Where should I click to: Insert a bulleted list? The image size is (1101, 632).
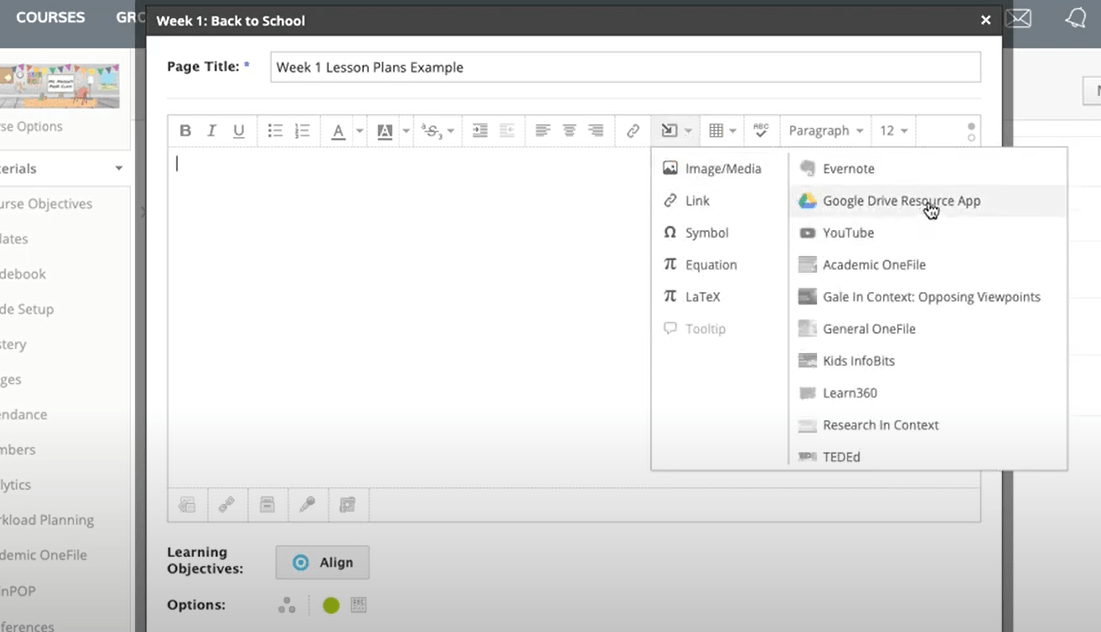point(275,131)
